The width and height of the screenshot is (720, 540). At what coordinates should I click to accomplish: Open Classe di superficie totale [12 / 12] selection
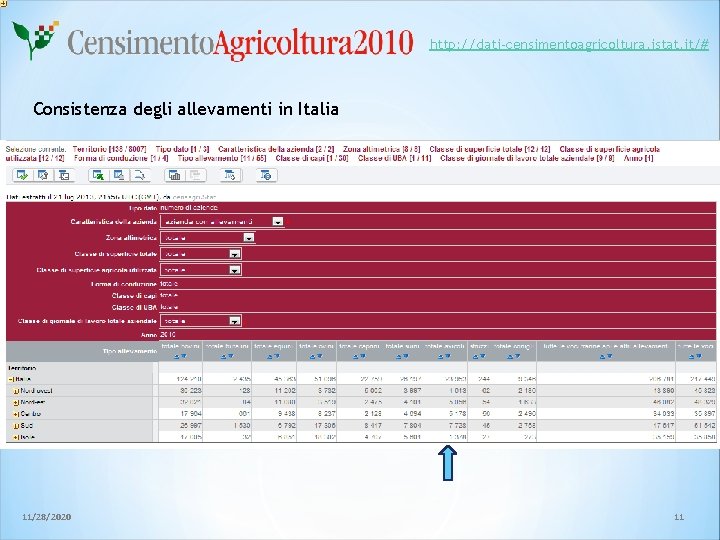[489, 149]
